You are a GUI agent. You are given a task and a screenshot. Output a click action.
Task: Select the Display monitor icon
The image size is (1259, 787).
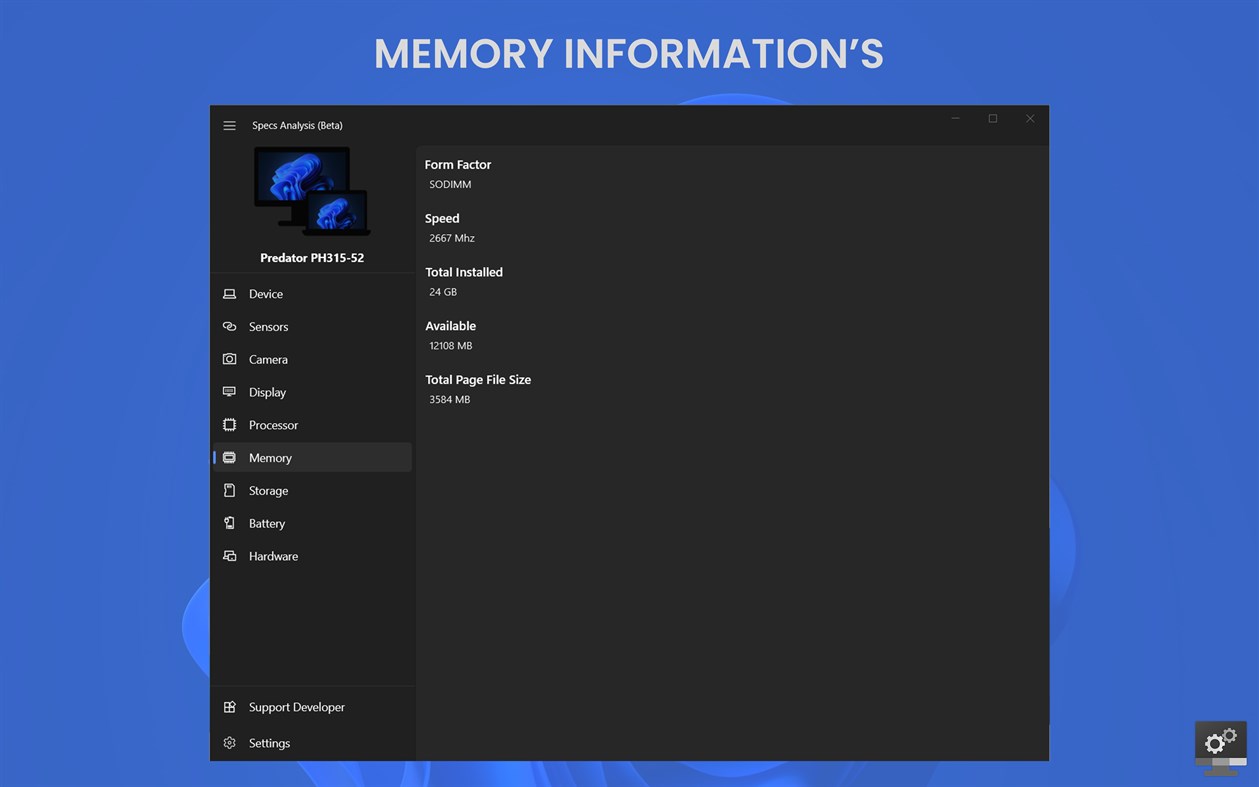coord(231,392)
